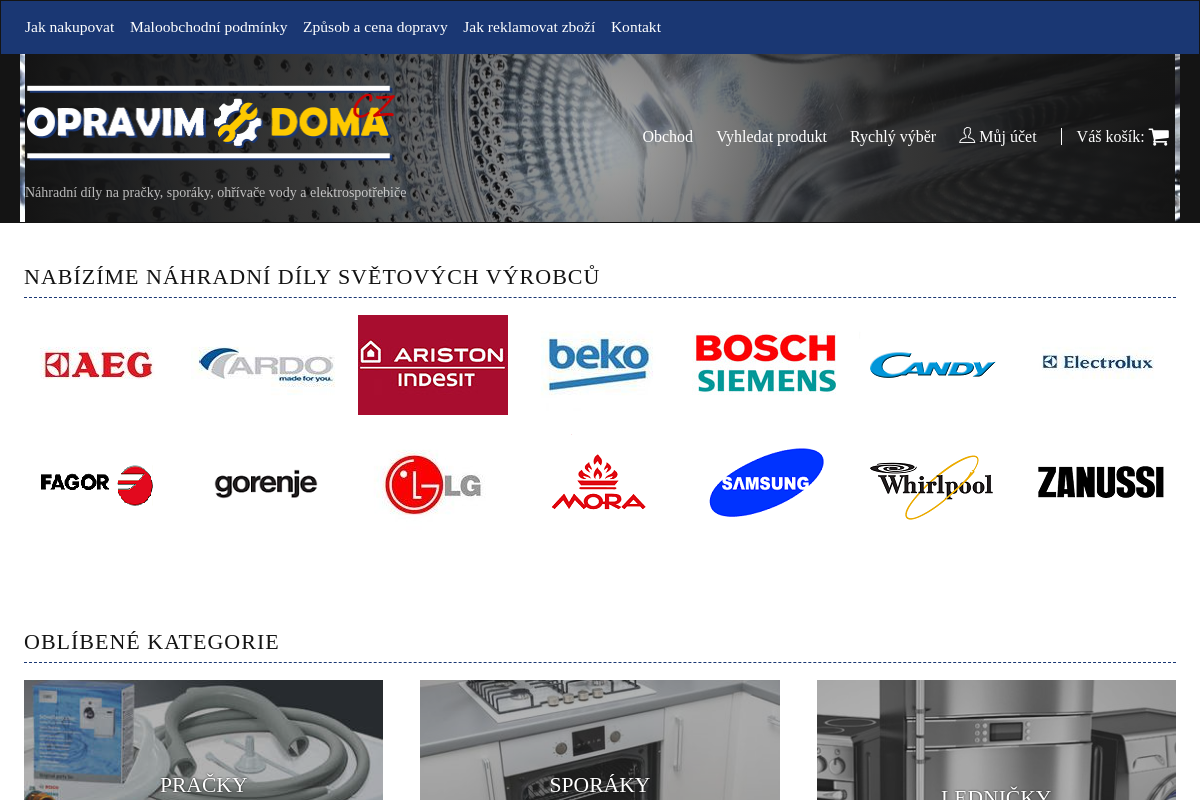The height and width of the screenshot is (800, 1200).
Task: Open Ariston Indesit spare parts logo
Action: click(433, 365)
